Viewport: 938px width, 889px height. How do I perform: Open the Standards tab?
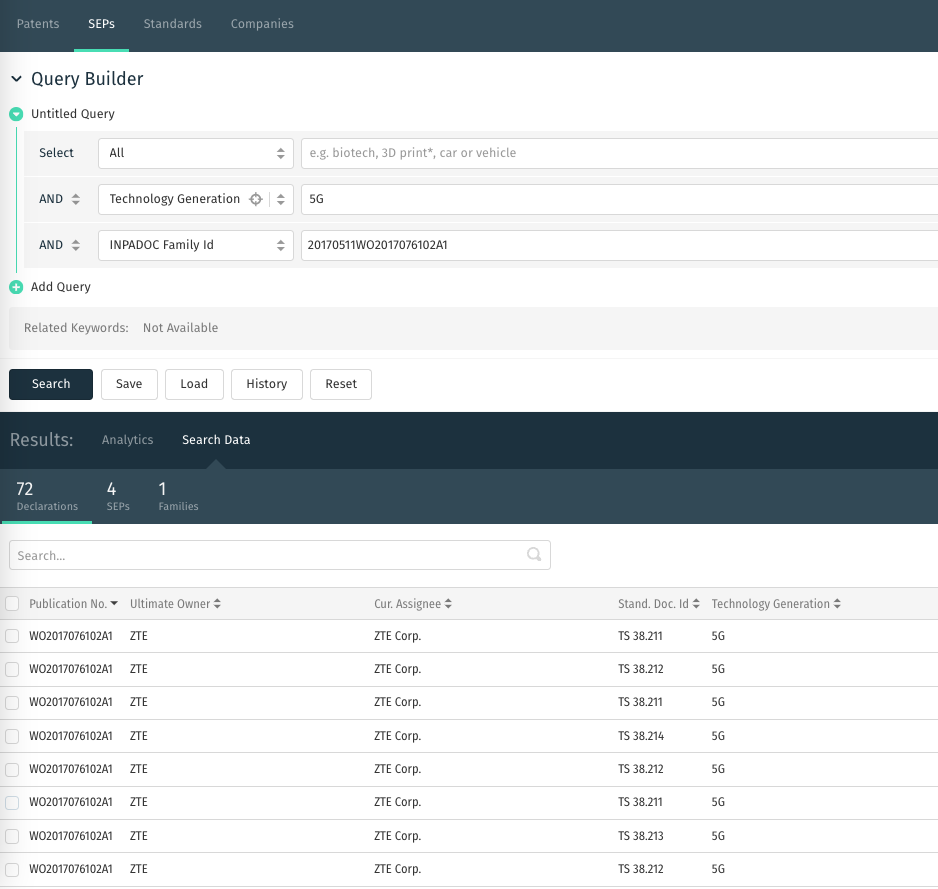(x=172, y=24)
